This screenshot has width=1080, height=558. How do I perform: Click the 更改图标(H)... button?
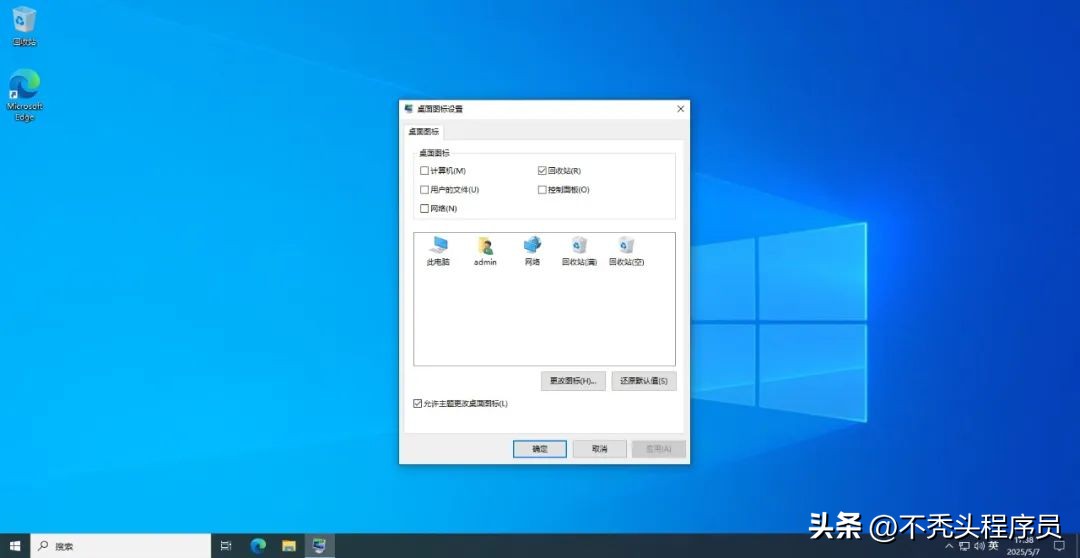(x=573, y=381)
